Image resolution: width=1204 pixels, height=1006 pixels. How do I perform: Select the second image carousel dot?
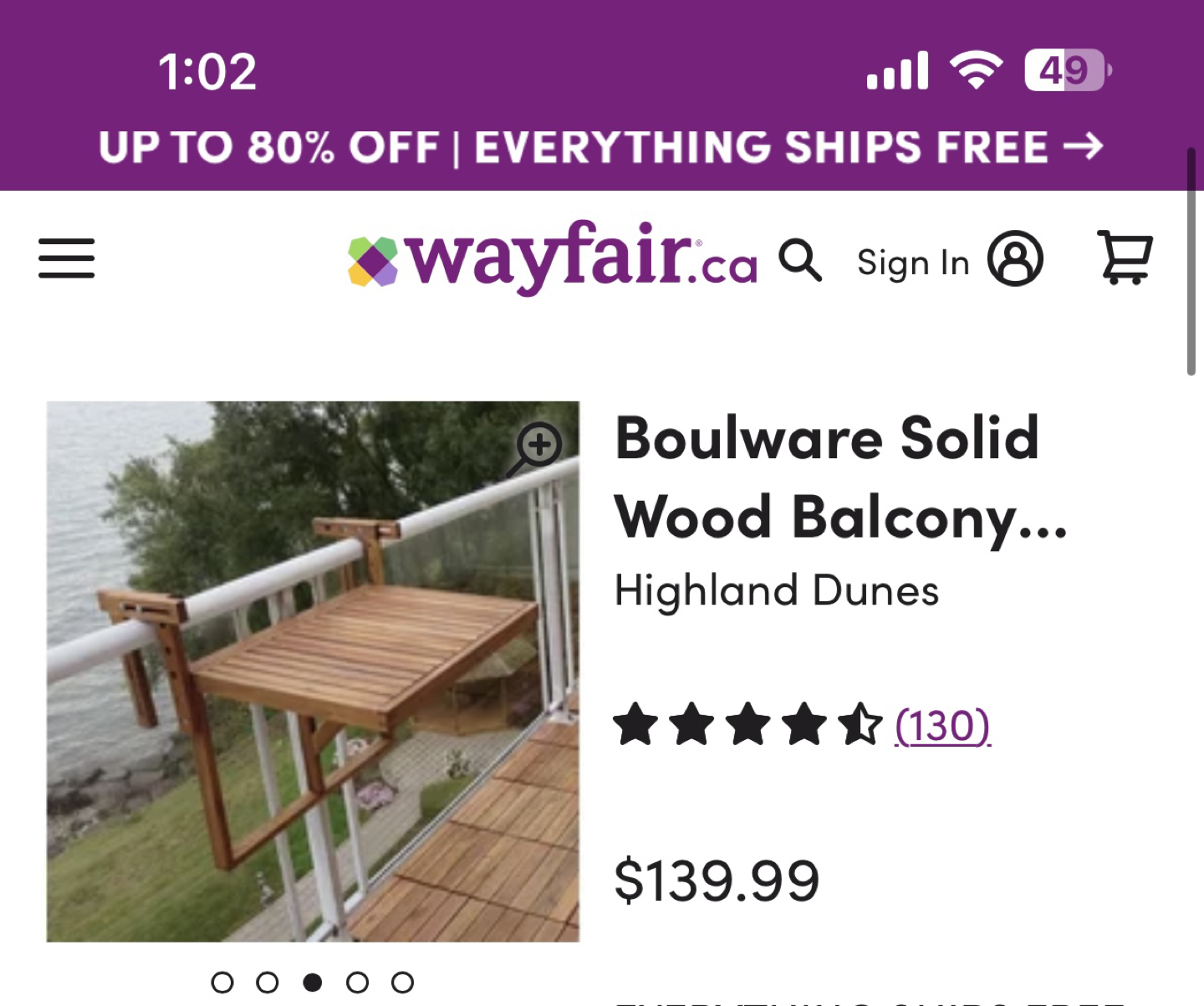pyautogui.click(x=268, y=983)
